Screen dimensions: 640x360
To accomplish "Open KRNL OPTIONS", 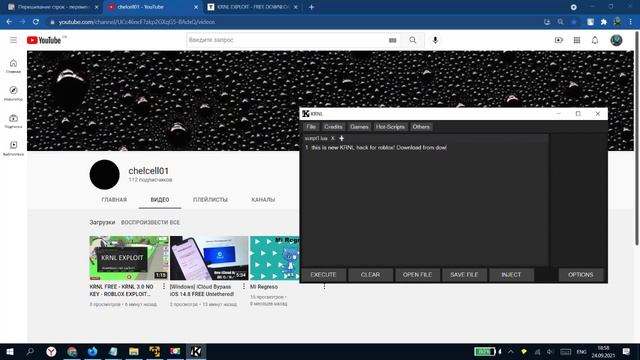I will 580,275.
